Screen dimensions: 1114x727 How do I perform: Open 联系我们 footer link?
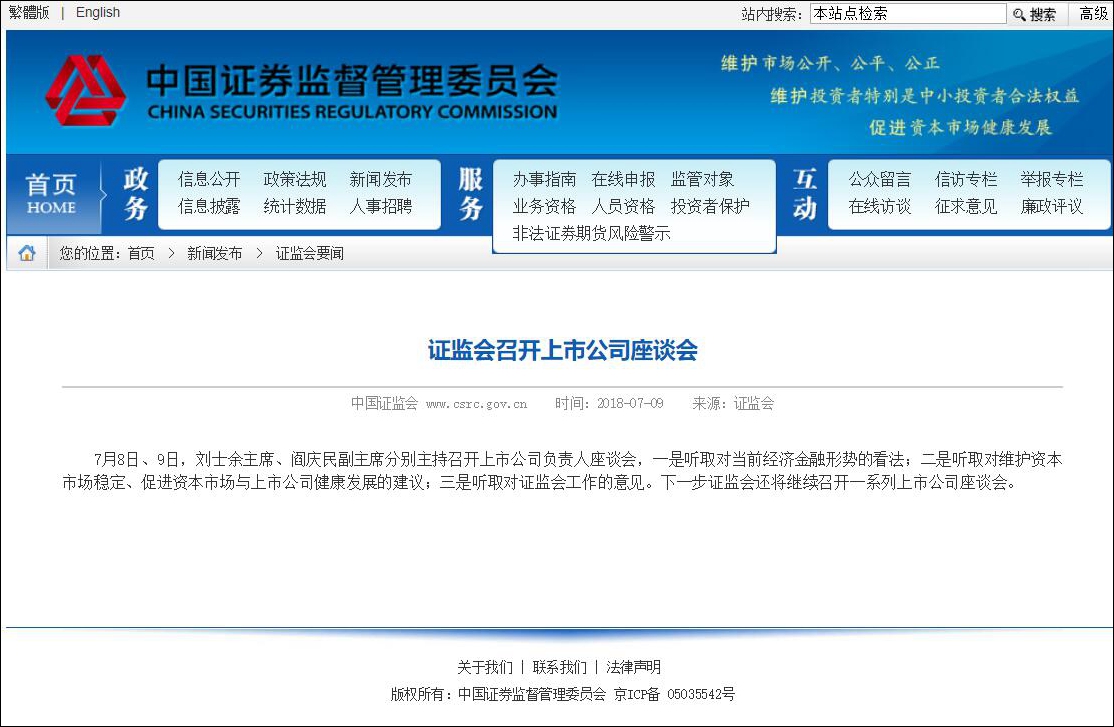560,667
